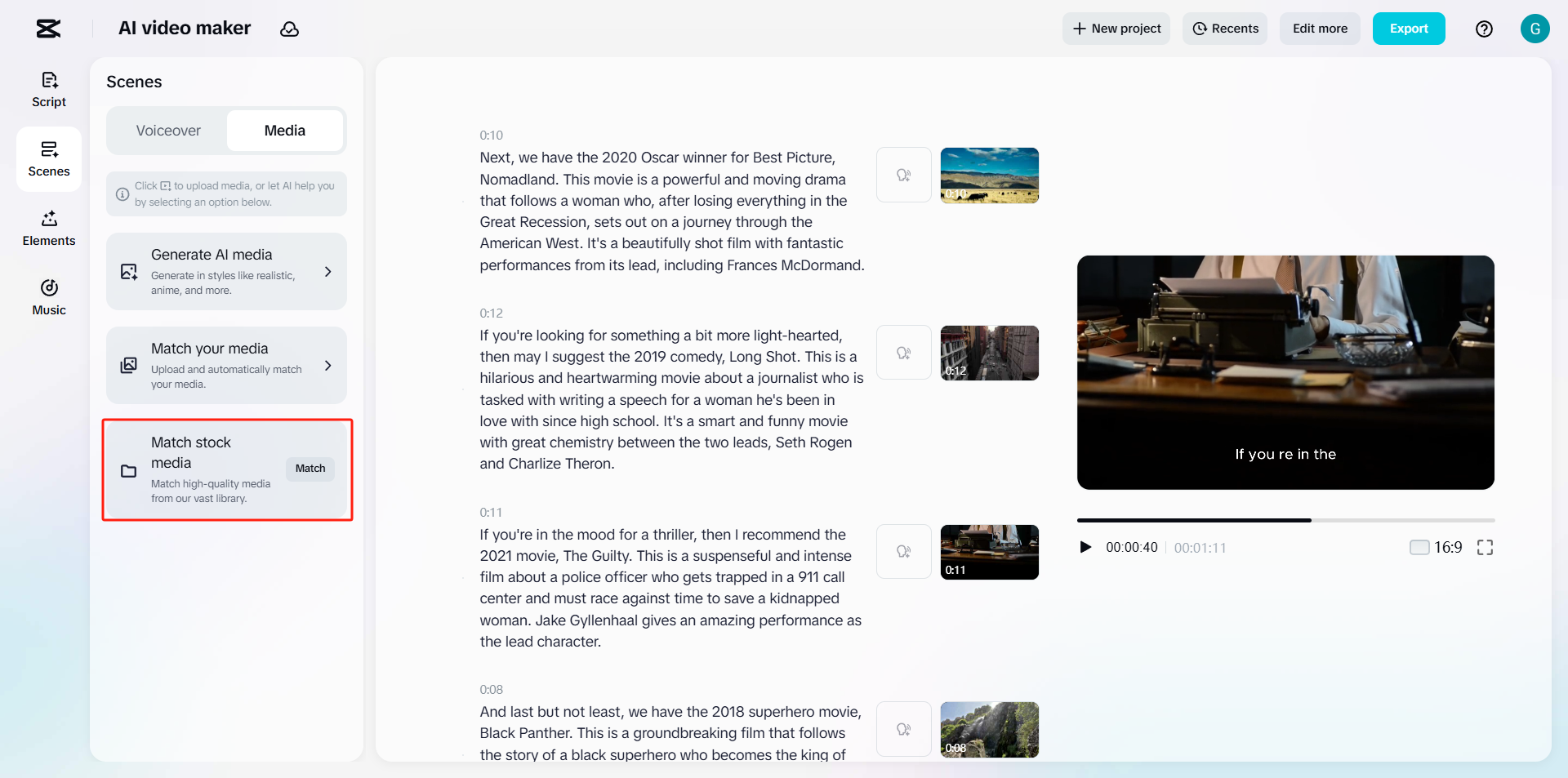Open the Music sidebar panel
Viewport: 1568px width, 778px height.
click(x=49, y=298)
